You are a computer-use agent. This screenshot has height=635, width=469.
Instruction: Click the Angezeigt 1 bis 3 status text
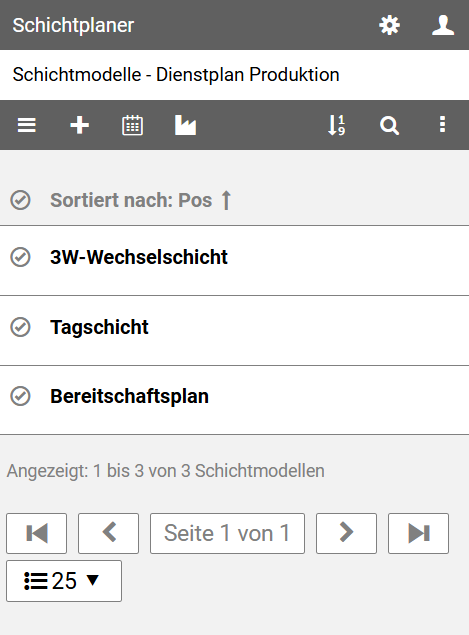[x=166, y=471]
